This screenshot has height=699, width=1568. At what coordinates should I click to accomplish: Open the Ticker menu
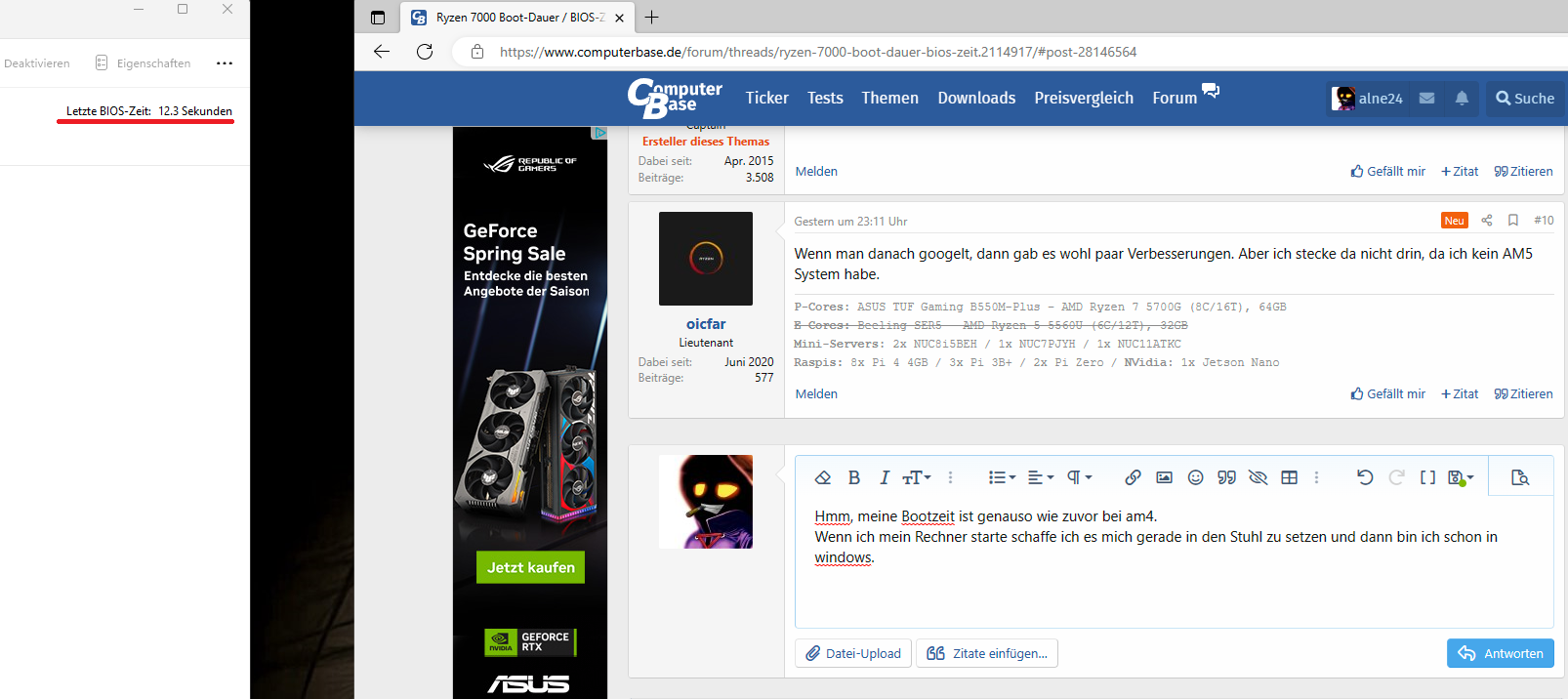tap(766, 98)
